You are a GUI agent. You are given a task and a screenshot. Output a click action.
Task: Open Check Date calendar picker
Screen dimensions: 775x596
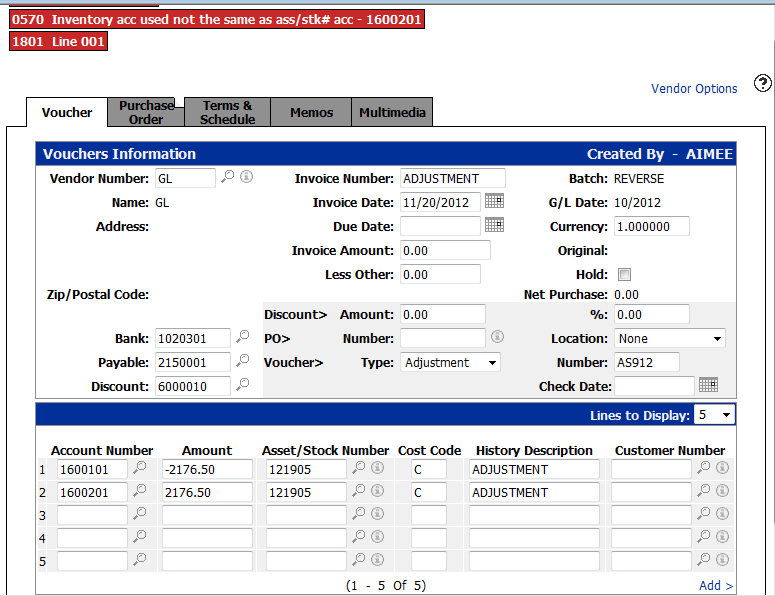(x=708, y=385)
